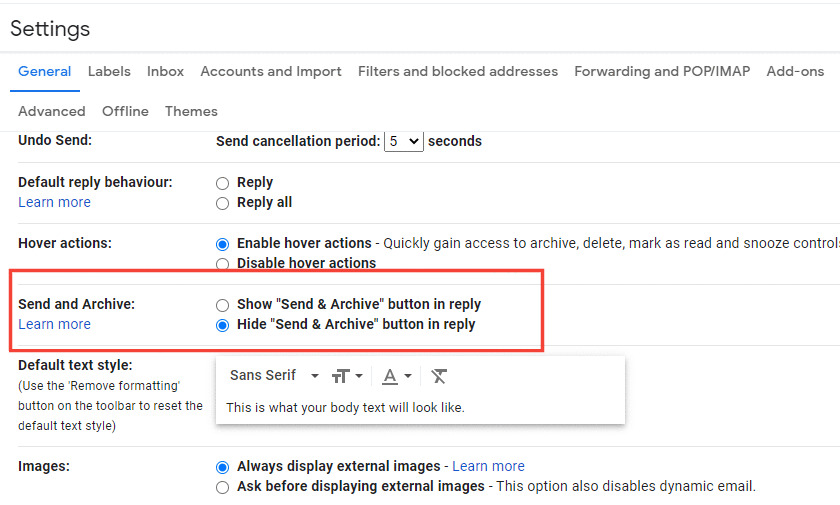Viewport: 840px width, 505px height.
Task: Select the Reply all radio button
Action: pos(222,203)
